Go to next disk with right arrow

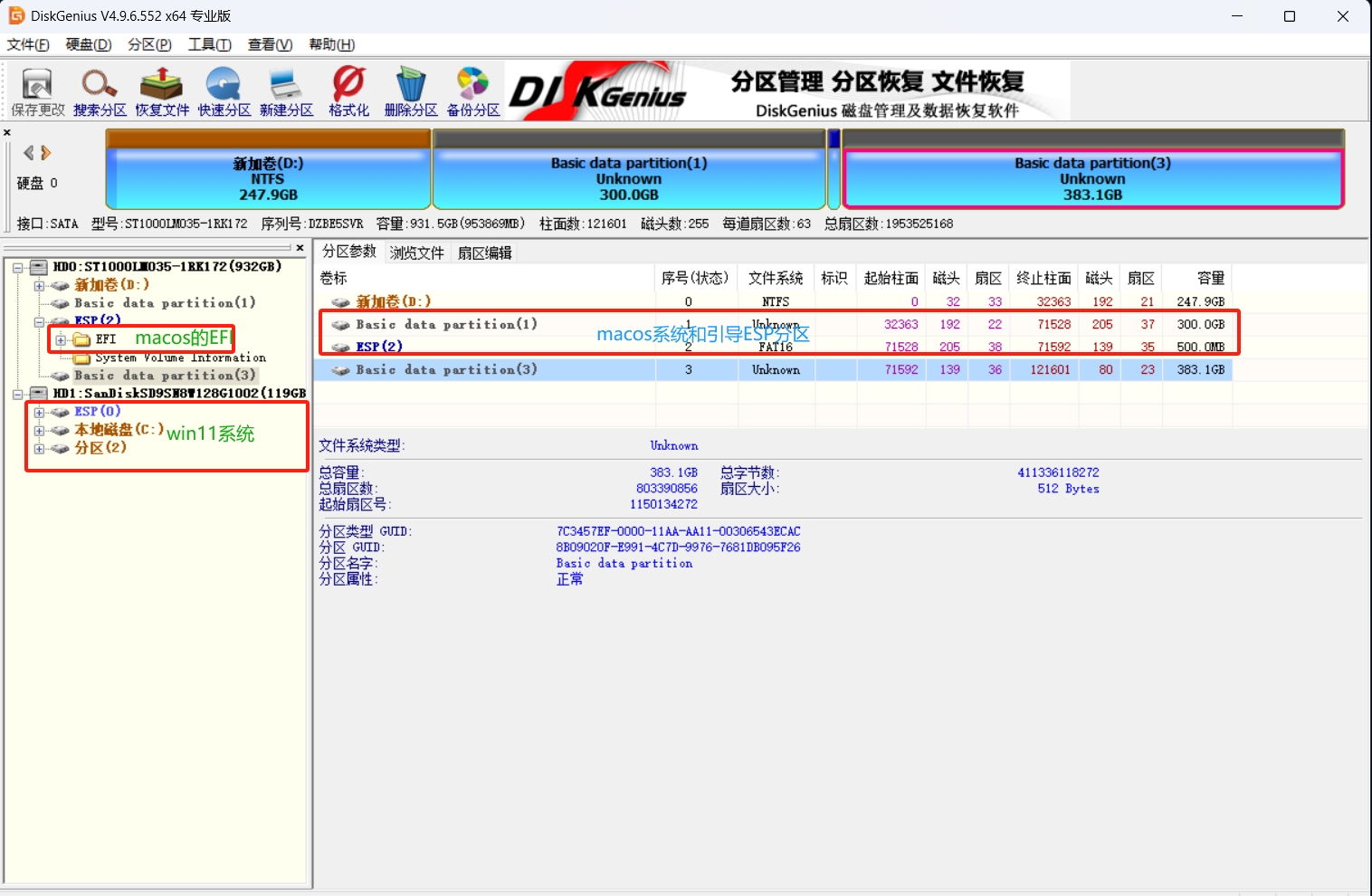point(46,153)
